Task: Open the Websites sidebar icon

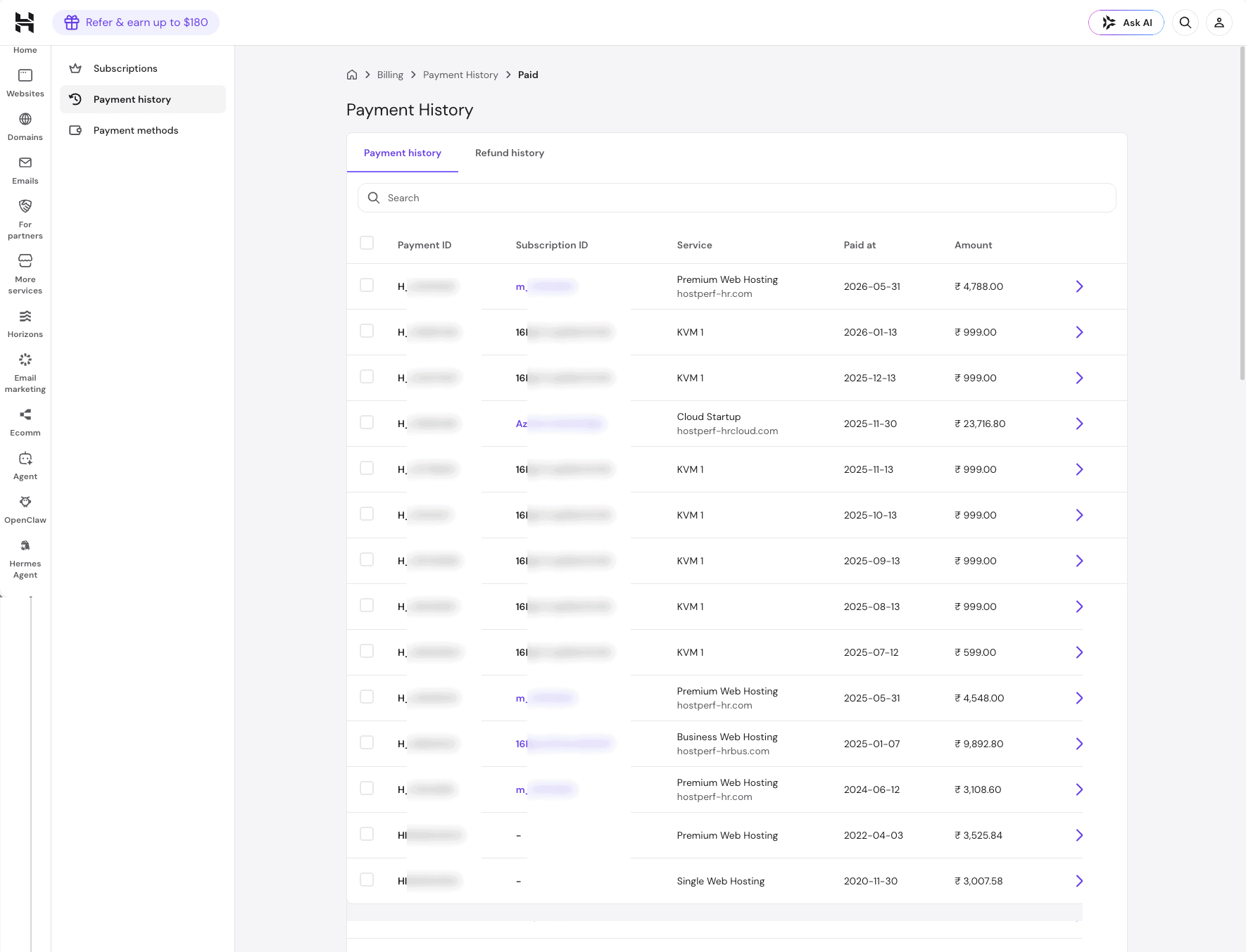Action: [25, 75]
